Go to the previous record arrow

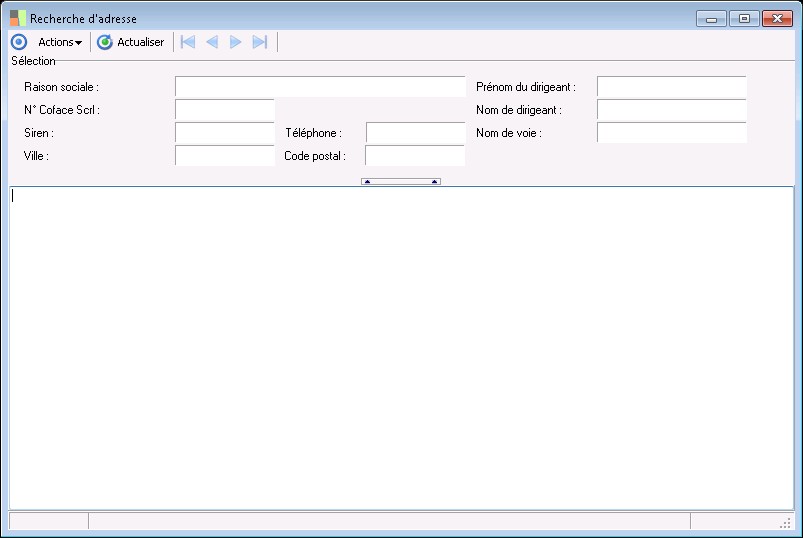pyautogui.click(x=212, y=42)
